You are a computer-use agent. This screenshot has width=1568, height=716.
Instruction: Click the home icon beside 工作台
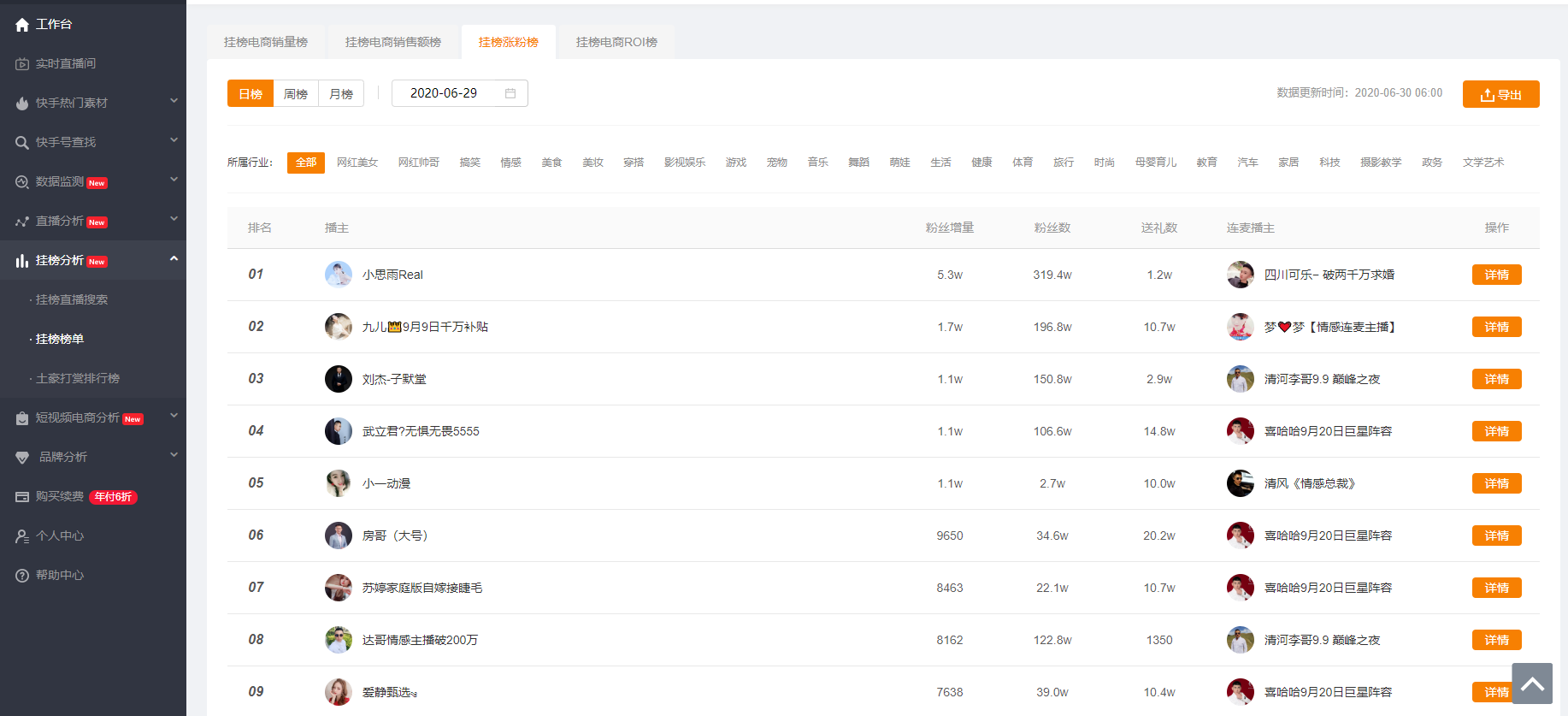[22, 25]
